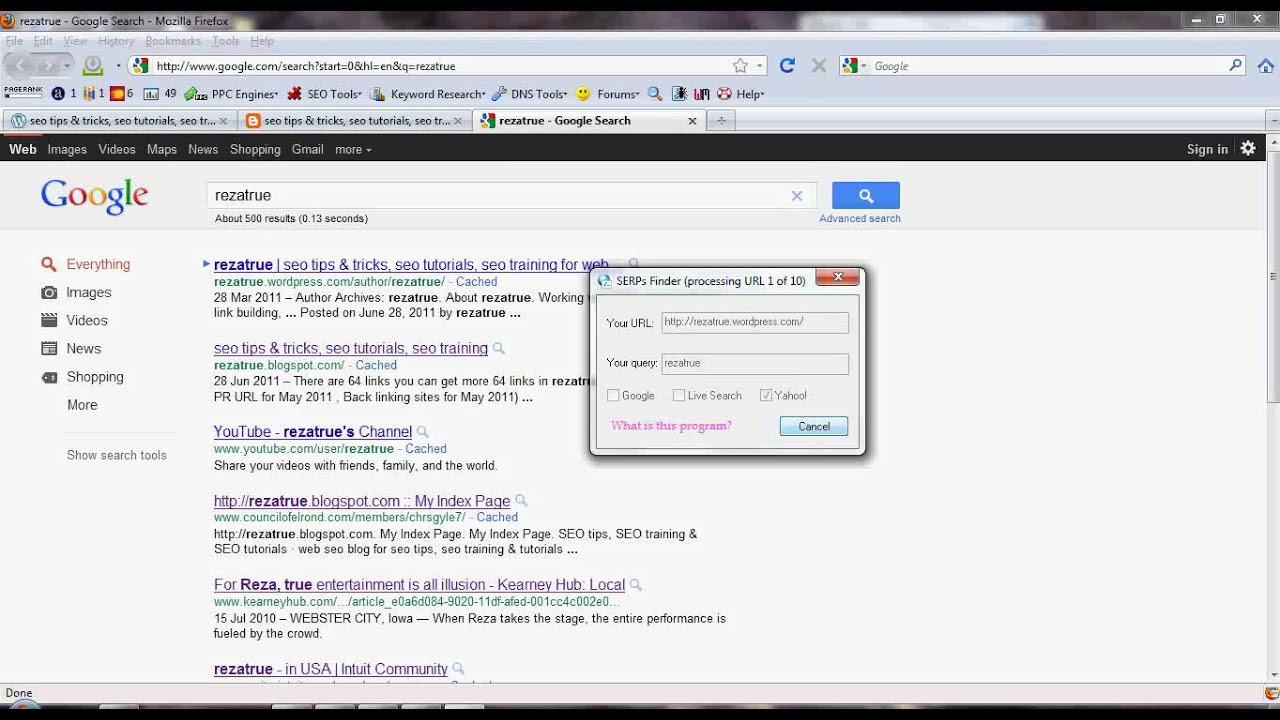Click preview magnifier beside YouTube rezatrue's Channel

(x=423, y=432)
